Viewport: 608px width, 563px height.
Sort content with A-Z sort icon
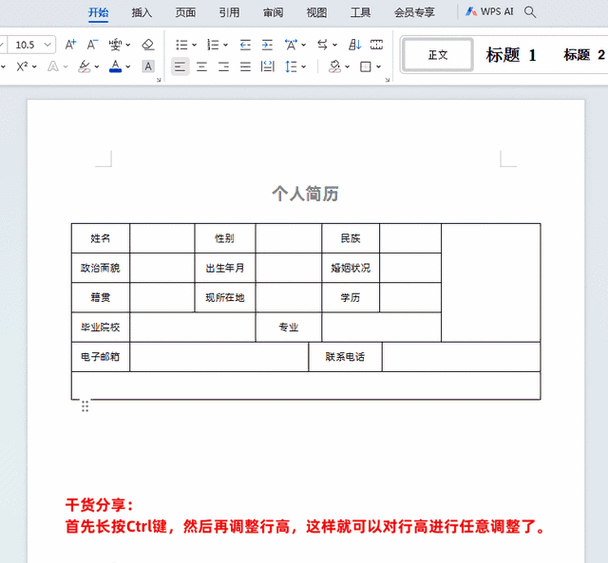[354, 45]
